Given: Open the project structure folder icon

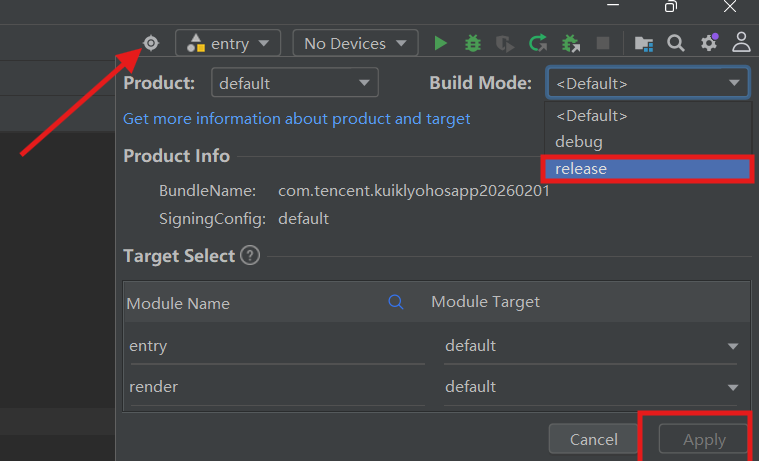Looking at the screenshot, I should click(x=644, y=44).
